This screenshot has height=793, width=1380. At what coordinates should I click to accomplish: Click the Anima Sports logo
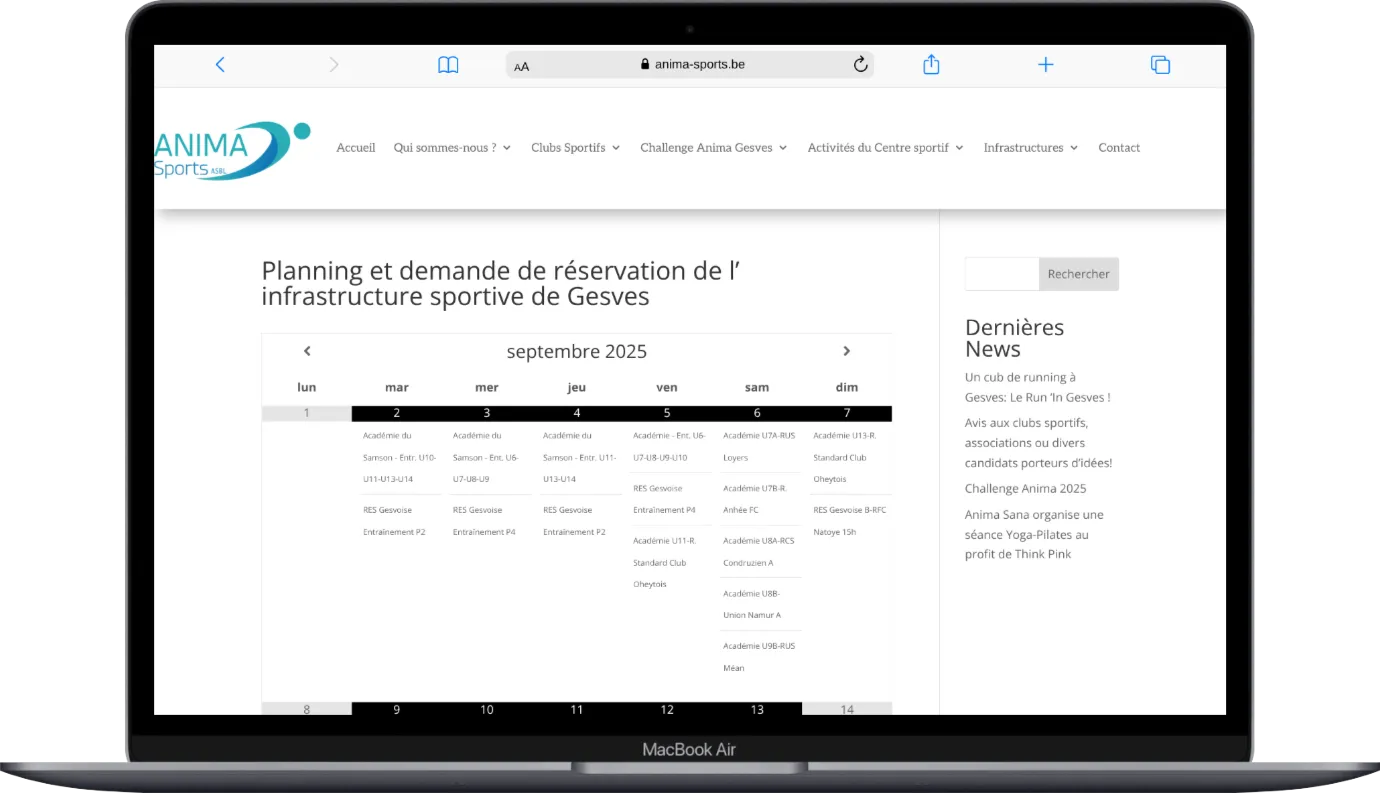pos(231,150)
